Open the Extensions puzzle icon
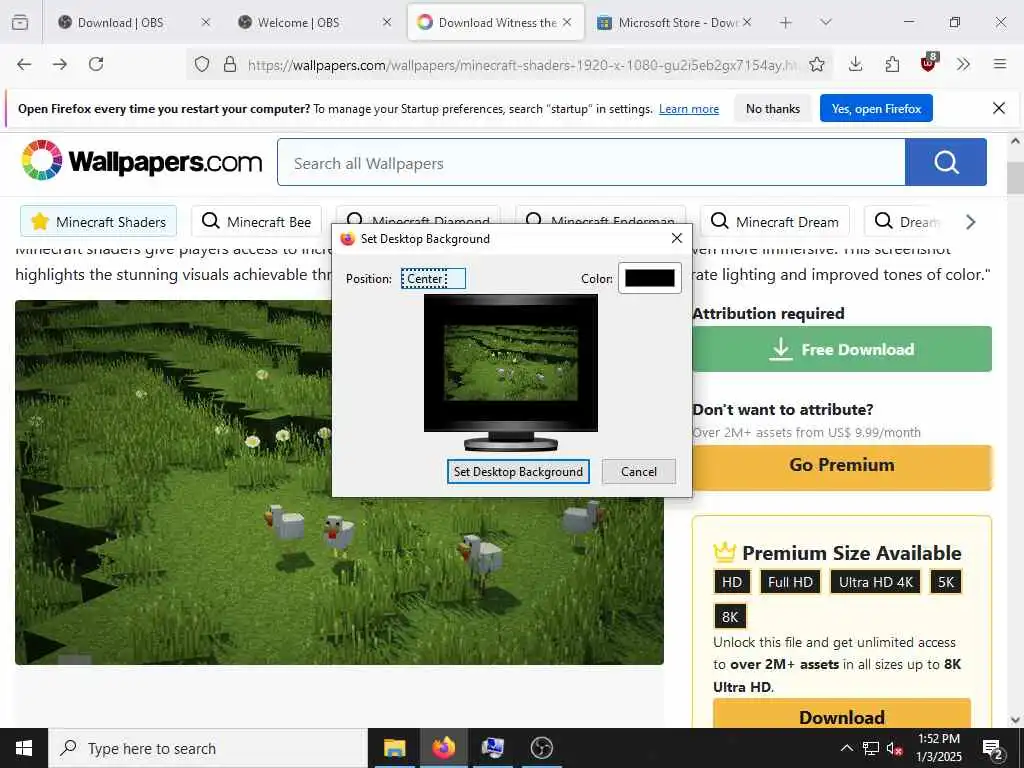 coord(892,64)
